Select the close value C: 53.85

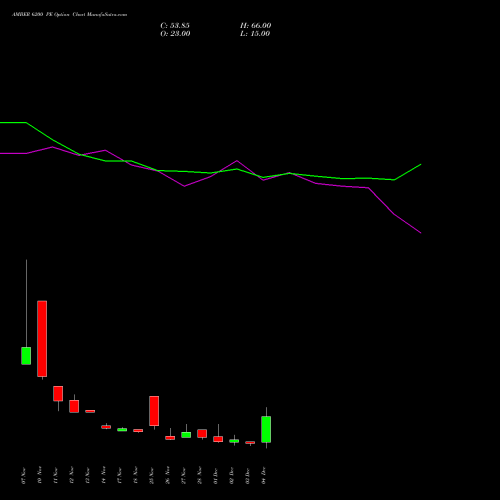[x=175, y=26]
